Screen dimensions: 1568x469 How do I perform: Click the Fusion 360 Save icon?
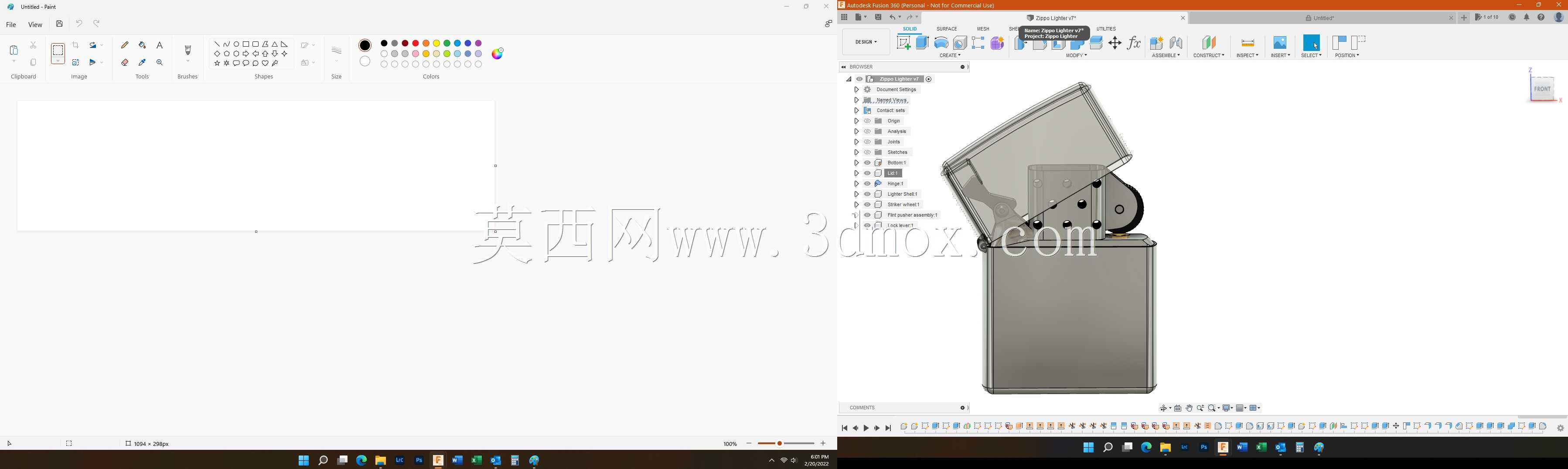(x=878, y=17)
